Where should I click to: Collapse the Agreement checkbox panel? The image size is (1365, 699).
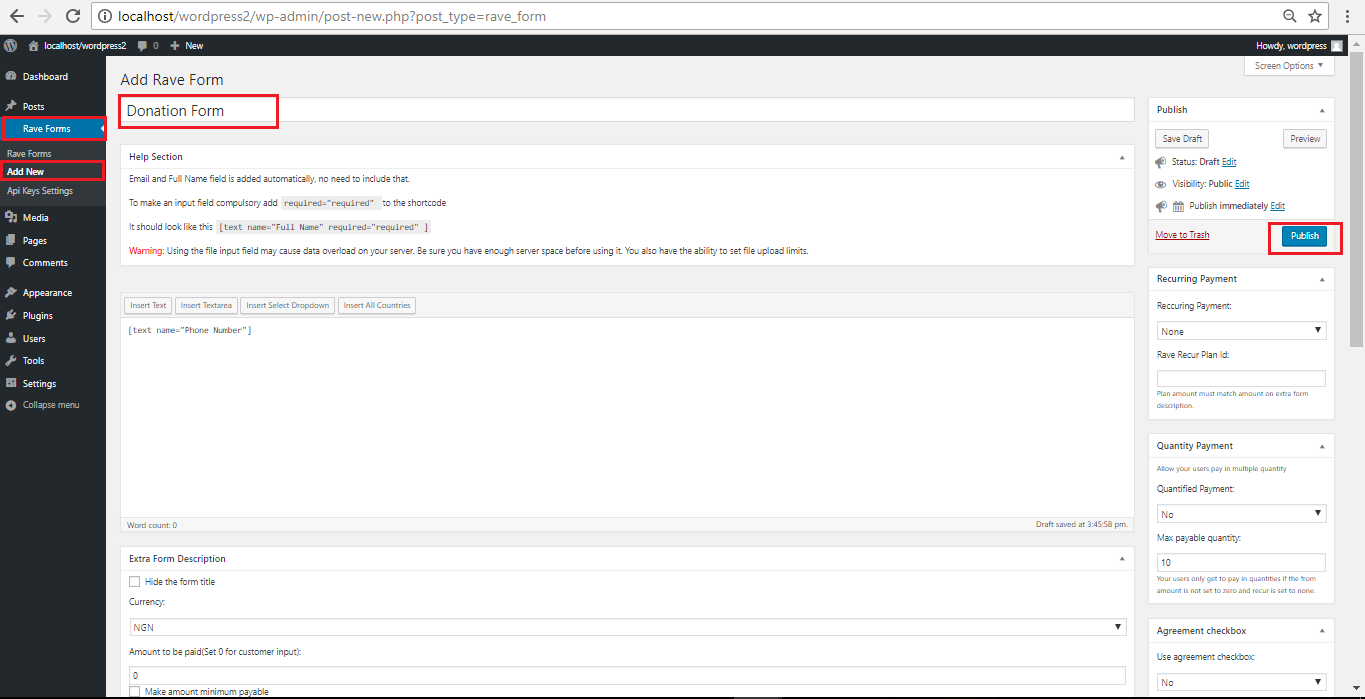pyautogui.click(x=1322, y=631)
